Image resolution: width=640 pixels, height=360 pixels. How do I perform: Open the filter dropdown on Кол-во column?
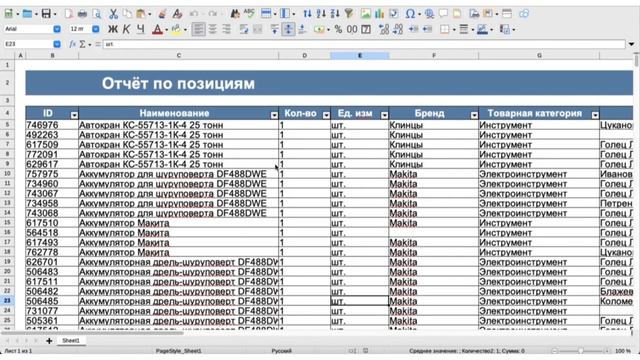tap(326, 115)
